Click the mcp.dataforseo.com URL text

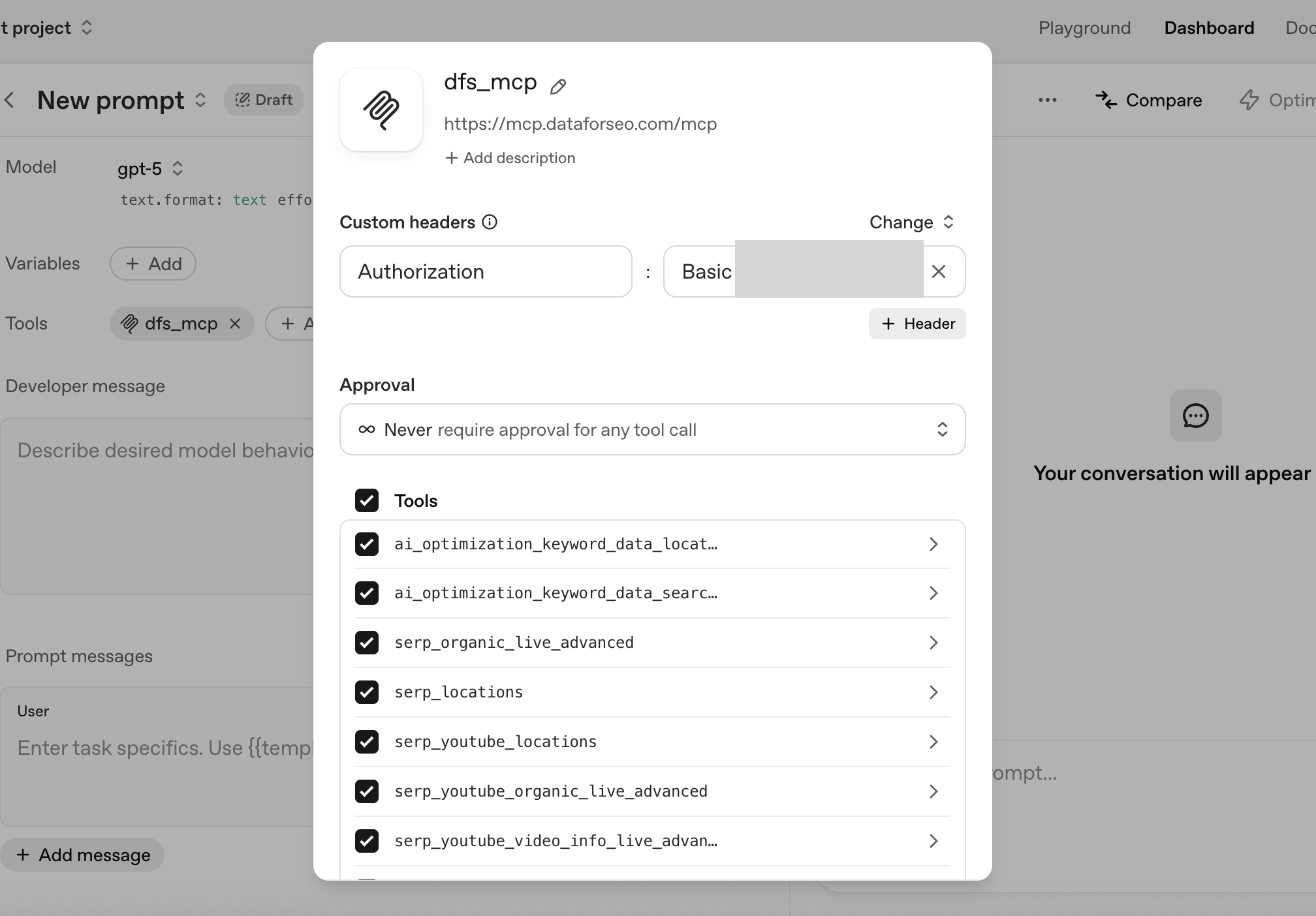[x=580, y=124]
